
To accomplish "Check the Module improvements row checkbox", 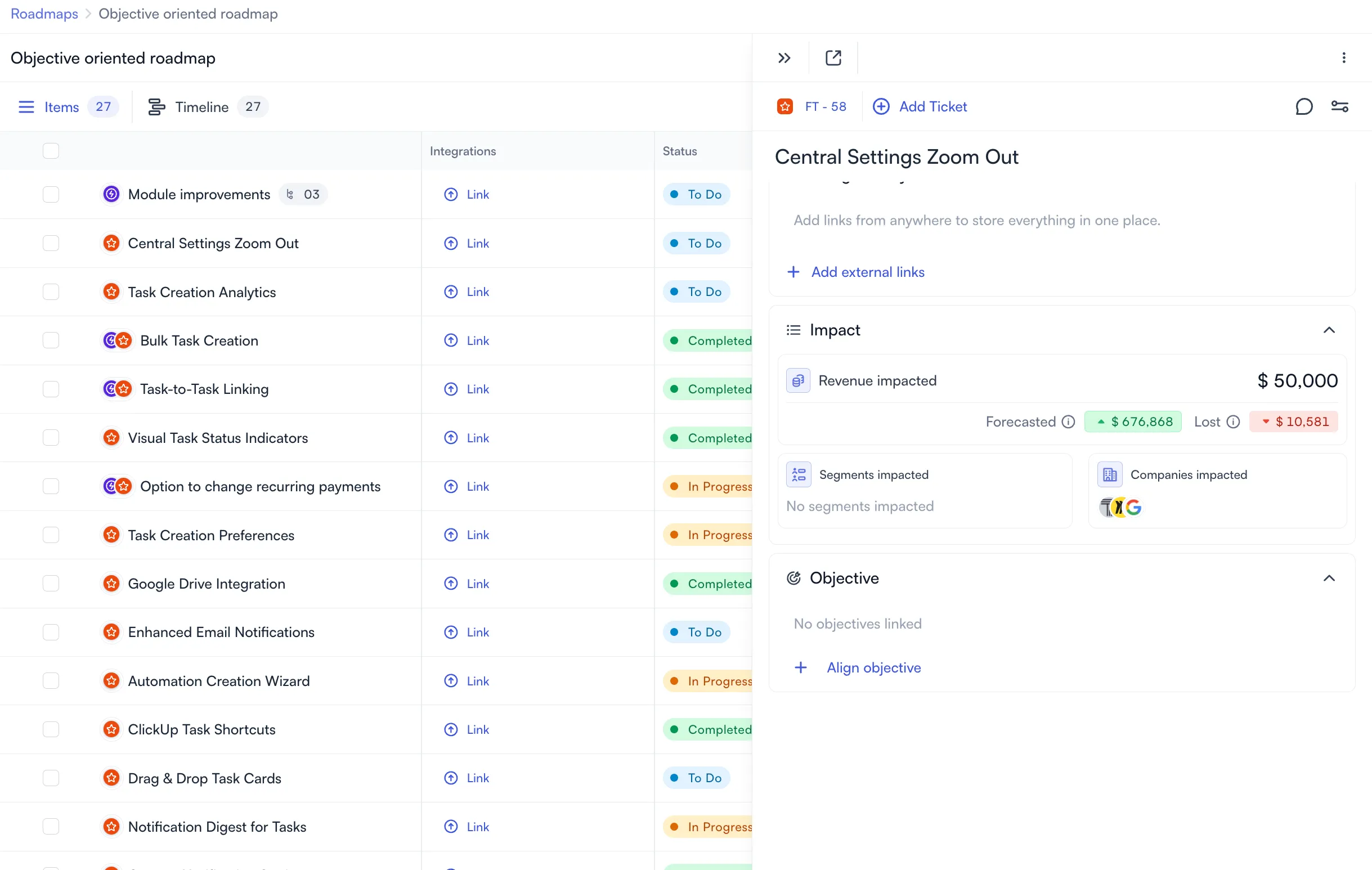I will coord(51,194).
